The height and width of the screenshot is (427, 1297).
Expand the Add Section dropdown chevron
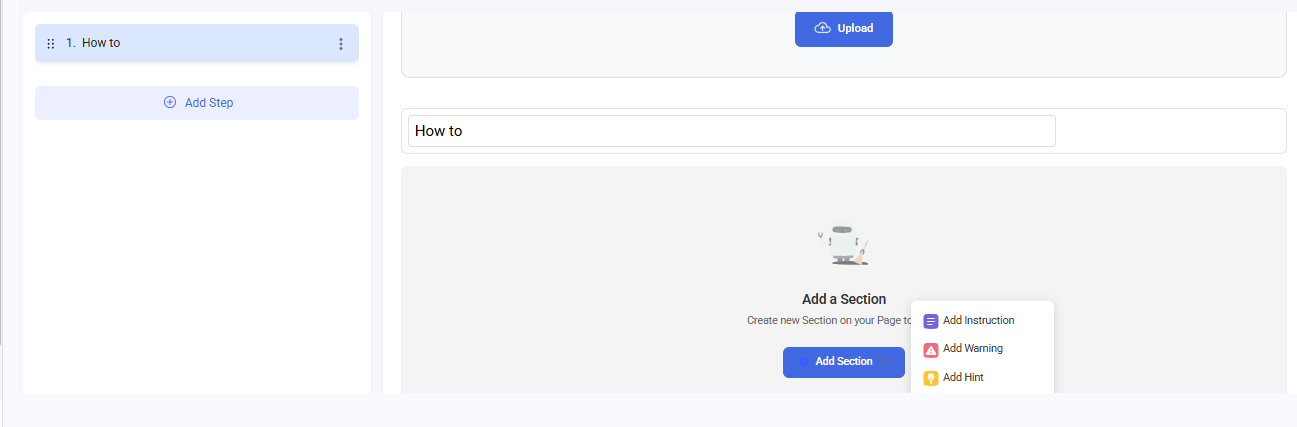(x=886, y=362)
